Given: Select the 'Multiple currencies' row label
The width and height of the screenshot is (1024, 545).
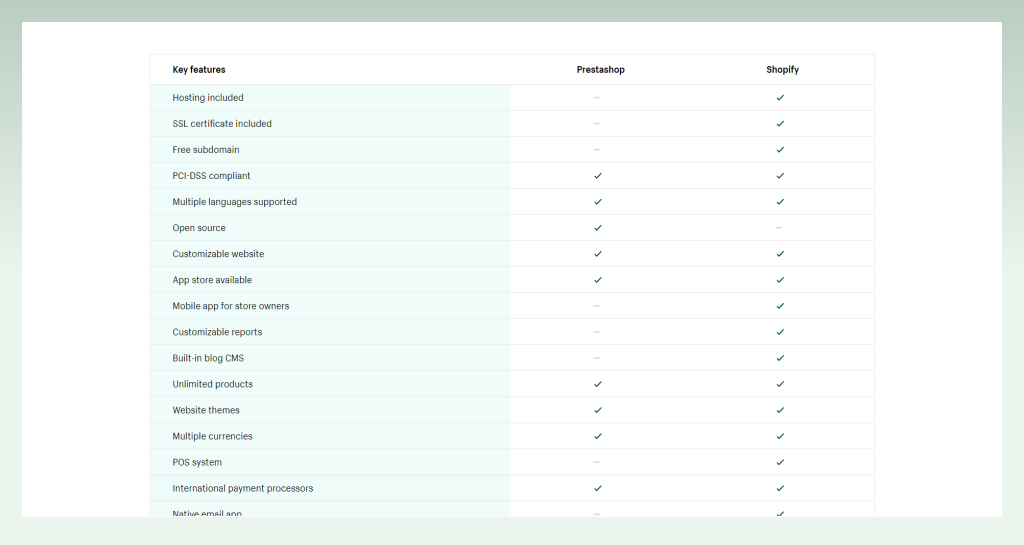Looking at the screenshot, I should point(212,437).
